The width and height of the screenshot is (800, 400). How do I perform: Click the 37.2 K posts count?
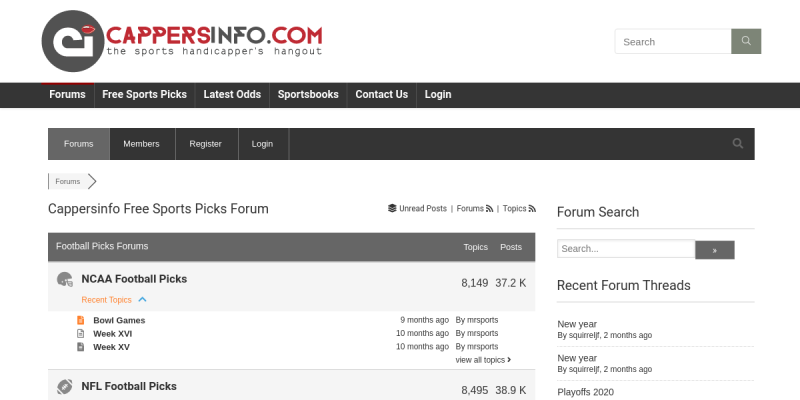[x=511, y=283]
